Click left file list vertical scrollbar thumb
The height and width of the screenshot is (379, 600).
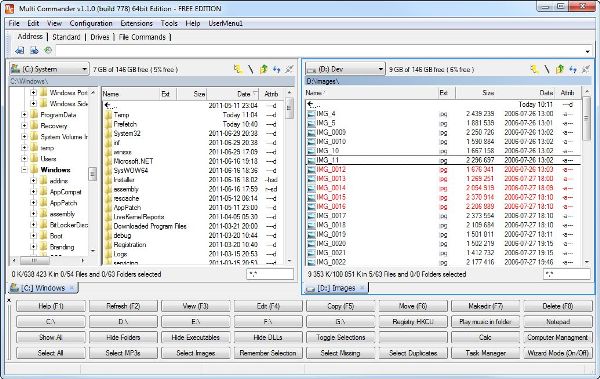pos(290,108)
